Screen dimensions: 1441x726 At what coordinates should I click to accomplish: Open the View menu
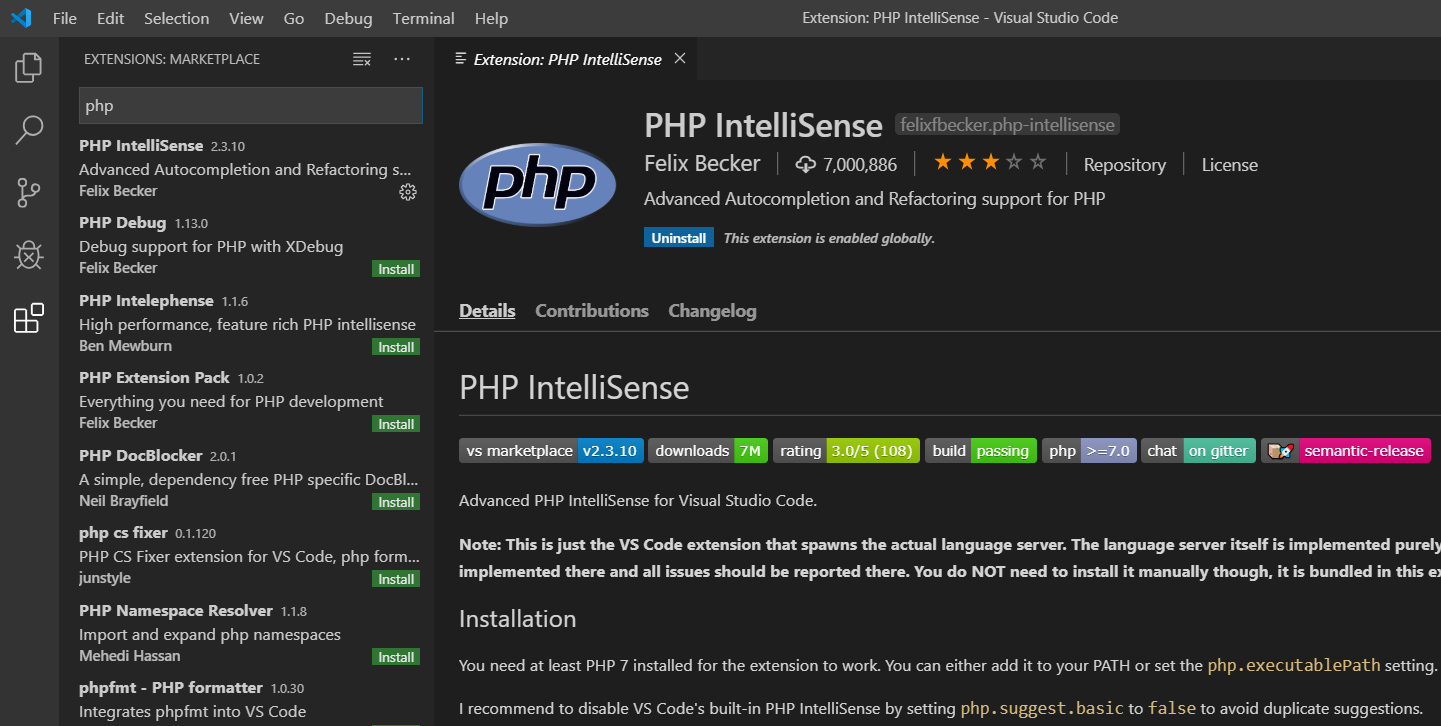[246, 18]
